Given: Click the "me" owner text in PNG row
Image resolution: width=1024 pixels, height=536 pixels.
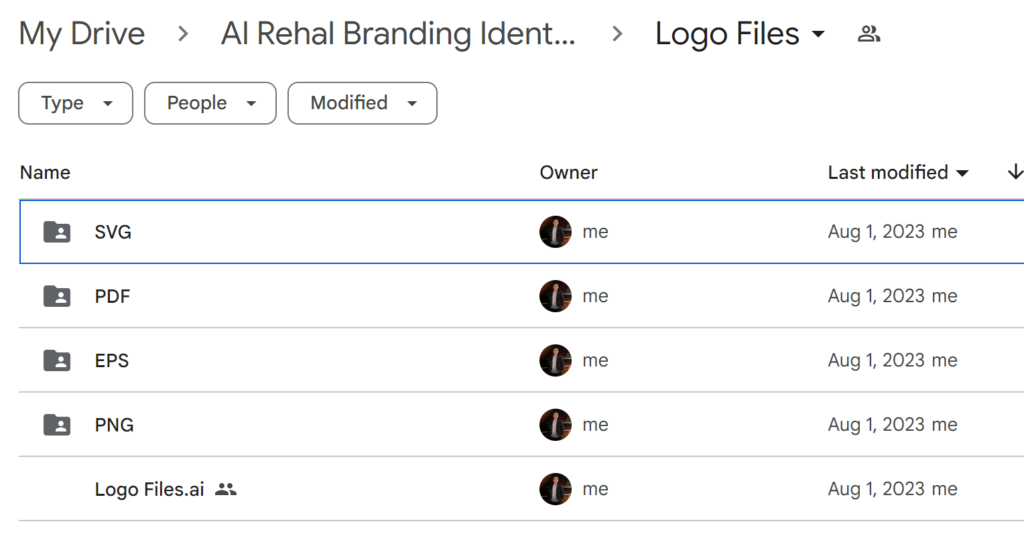Looking at the screenshot, I should click(596, 425).
